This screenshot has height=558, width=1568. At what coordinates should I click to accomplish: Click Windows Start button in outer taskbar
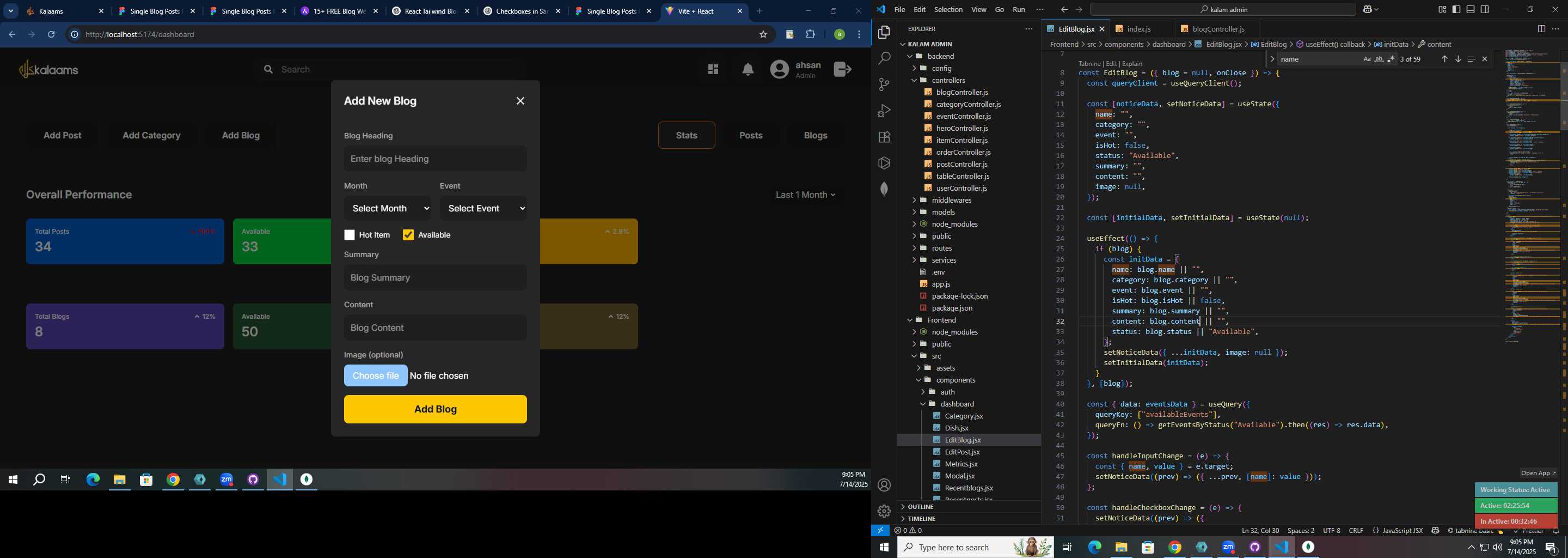point(884,548)
